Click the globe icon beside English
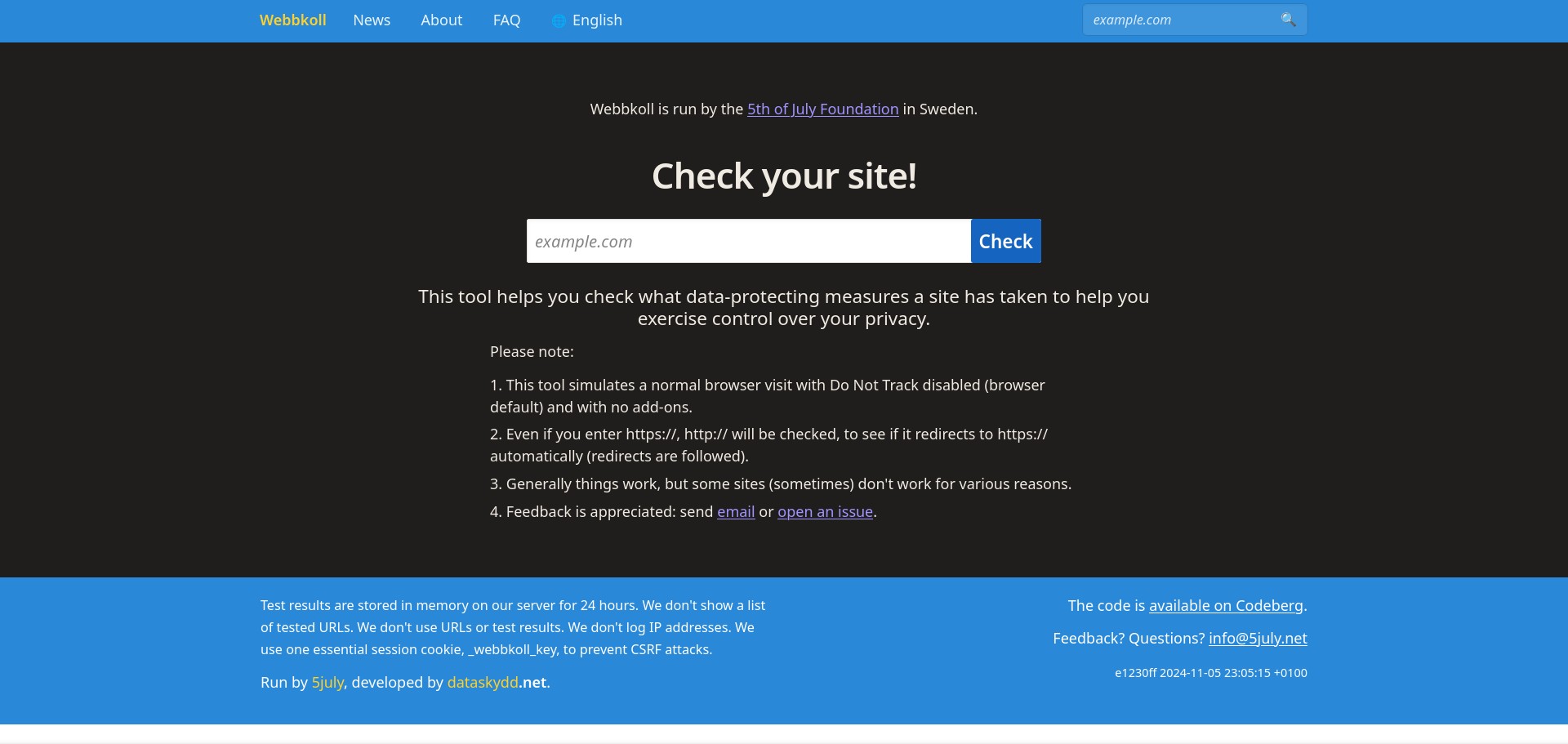Screen dimensions: 1568x744 pyautogui.click(x=559, y=21)
